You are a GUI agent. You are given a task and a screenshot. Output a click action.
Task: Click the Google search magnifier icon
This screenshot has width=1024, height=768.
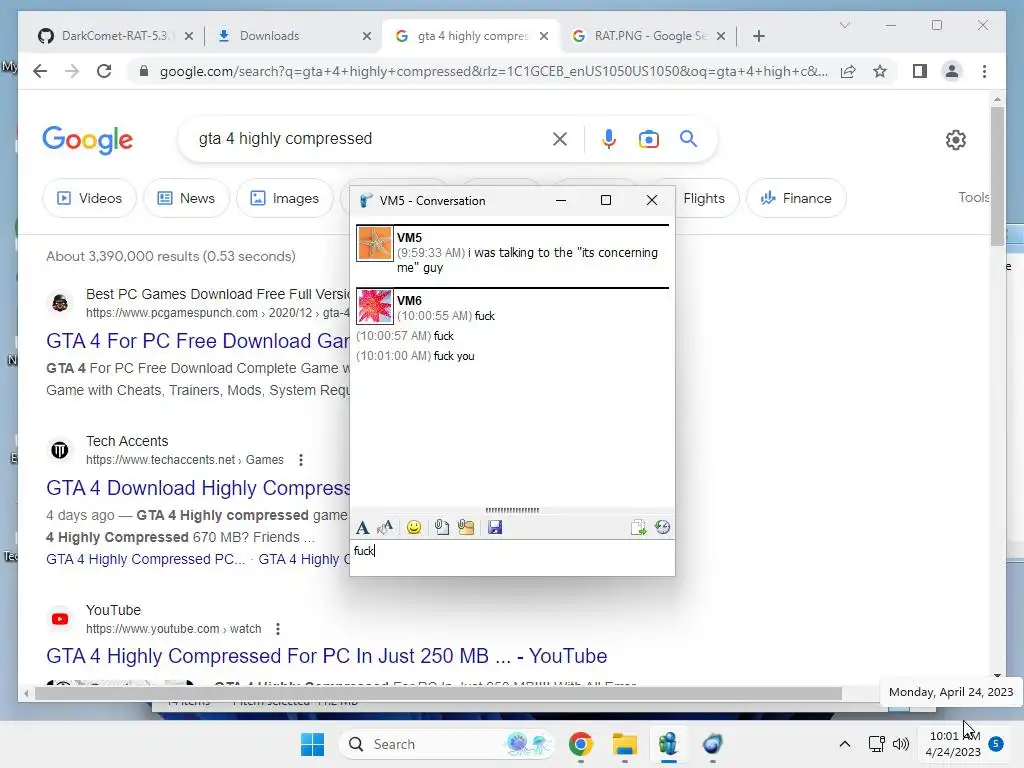point(688,138)
